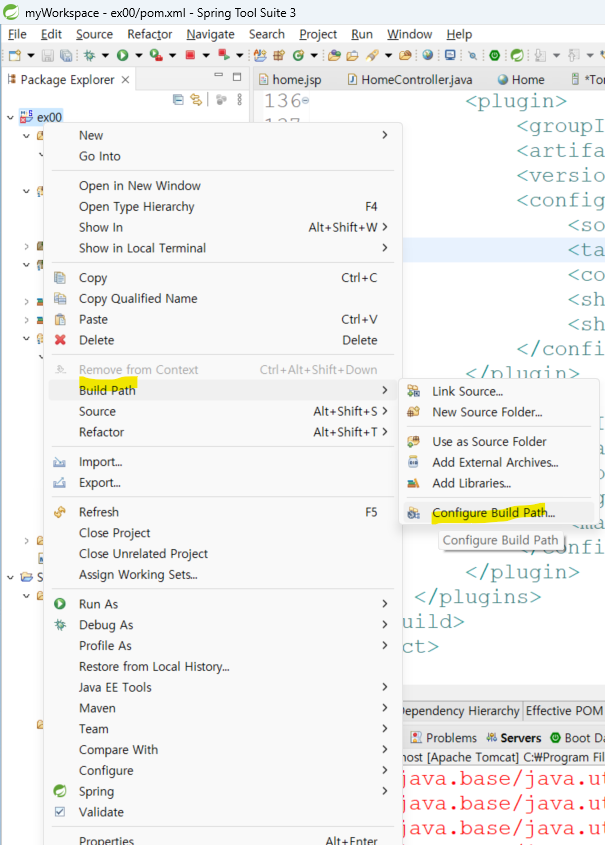Click the New file toolbar icon
This screenshot has height=845, width=605.
[x=15, y=56]
